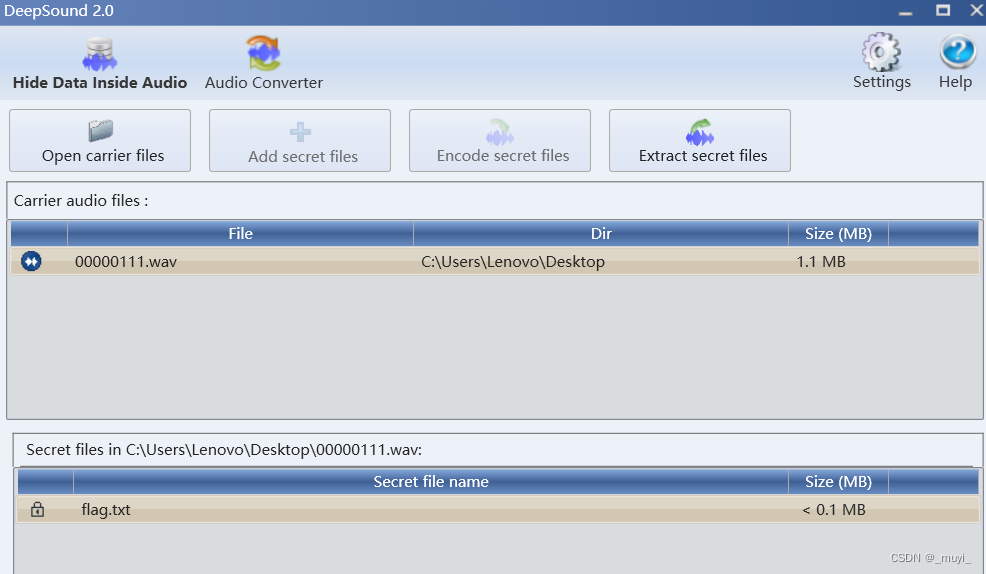Select the 00000111.wav carrier file

[495, 261]
